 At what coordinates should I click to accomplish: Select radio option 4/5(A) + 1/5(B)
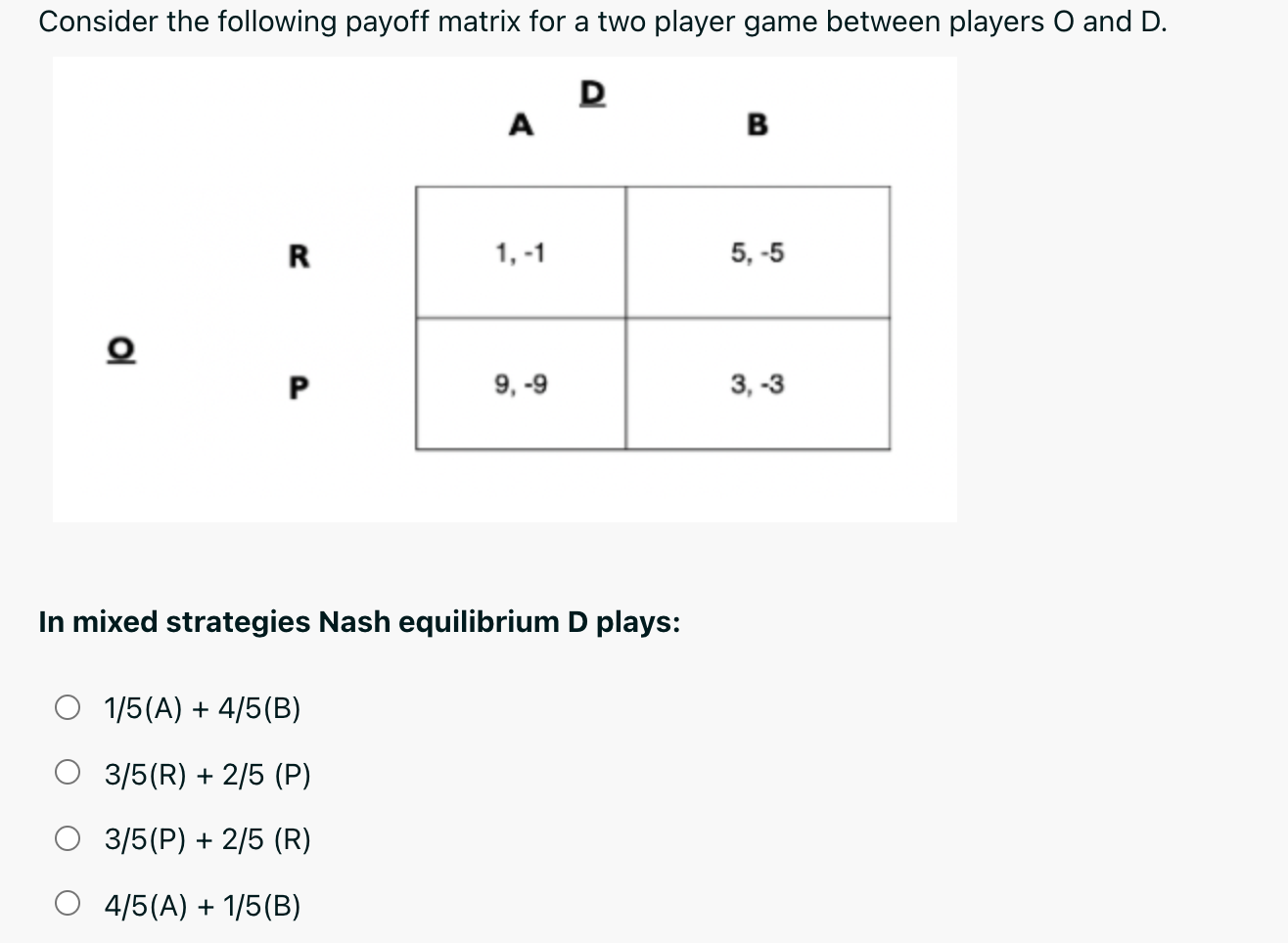pyautogui.click(x=69, y=905)
